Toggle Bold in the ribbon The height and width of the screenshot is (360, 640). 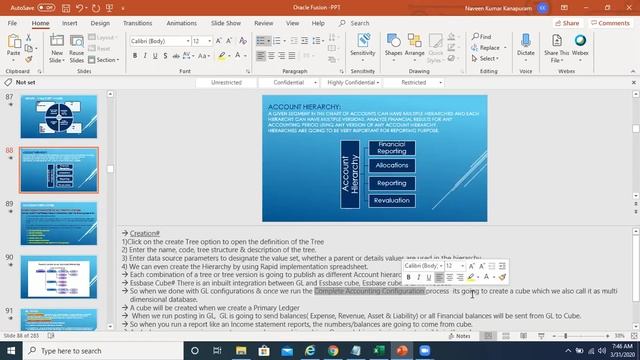click(x=135, y=56)
